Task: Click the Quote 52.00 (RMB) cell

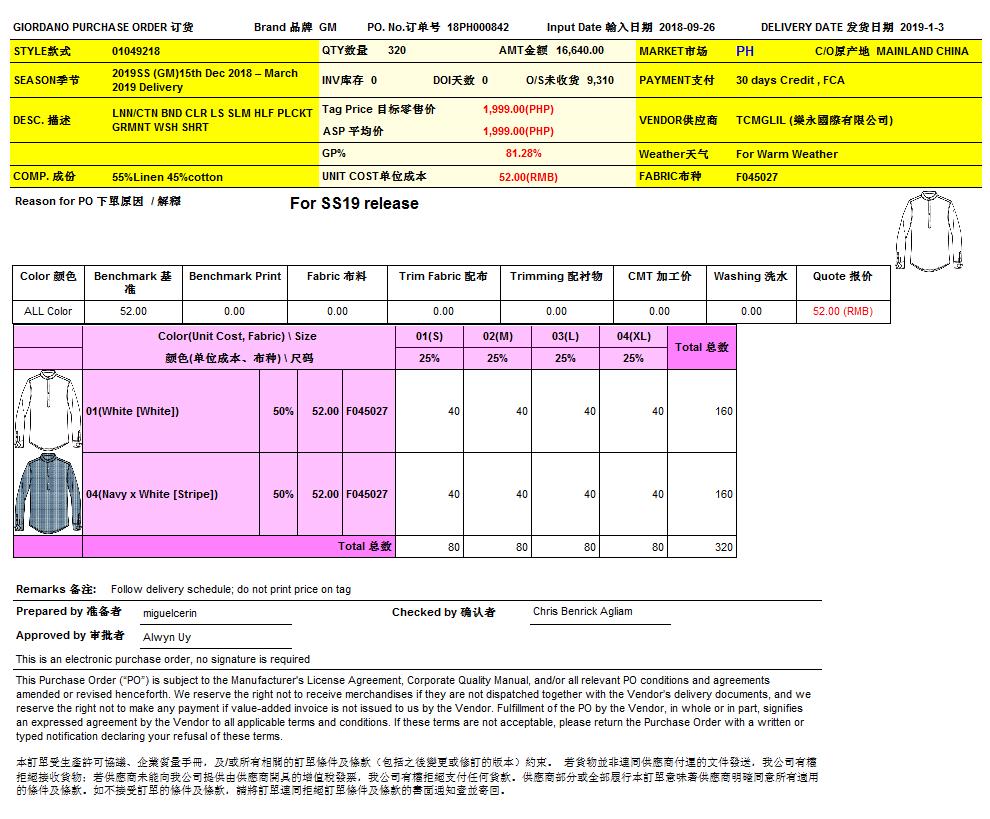Action: (x=842, y=311)
